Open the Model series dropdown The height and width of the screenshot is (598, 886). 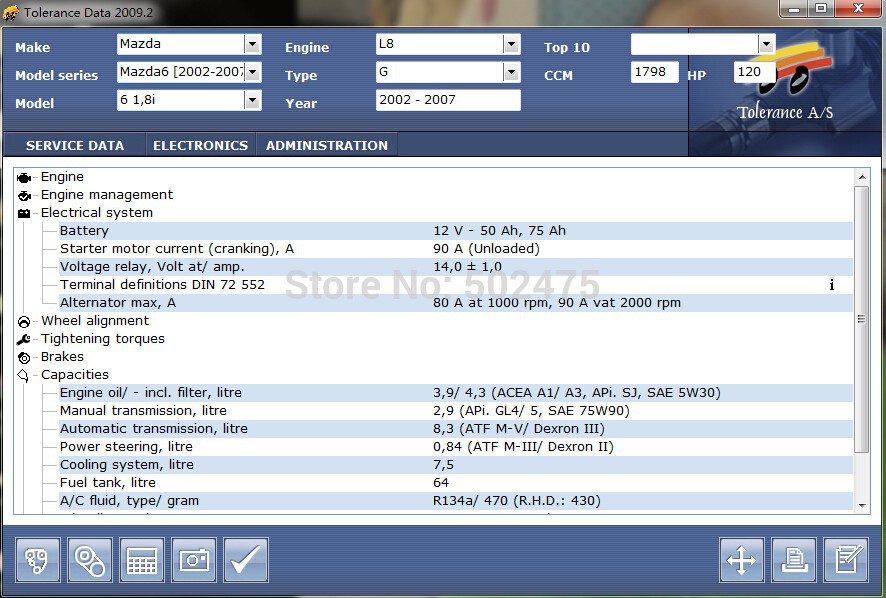[x=253, y=72]
